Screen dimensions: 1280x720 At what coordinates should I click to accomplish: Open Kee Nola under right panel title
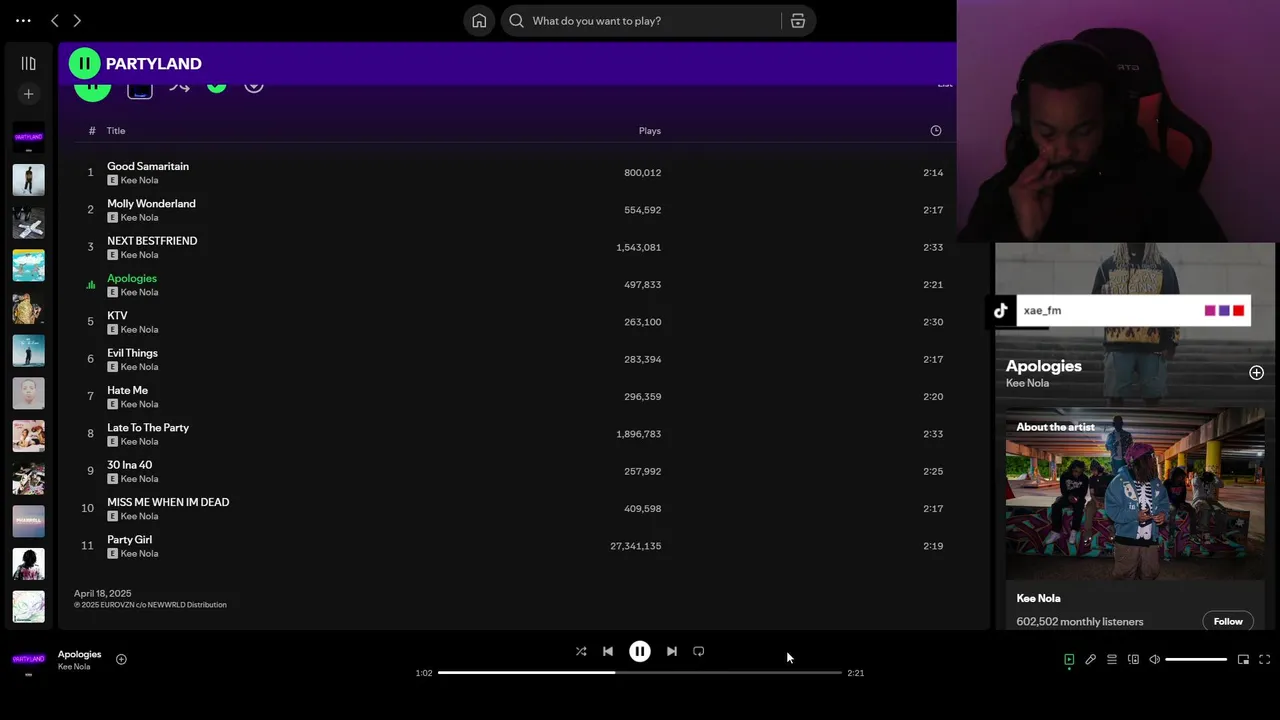click(1027, 383)
